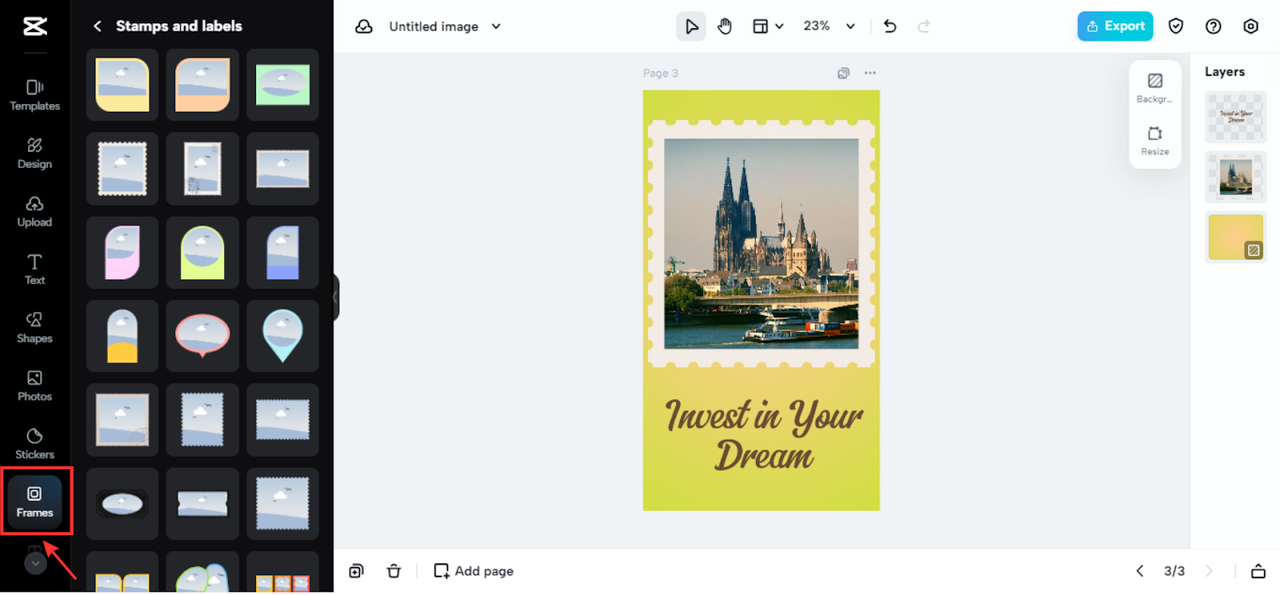1280x595 pixels.
Task: Select the pointer select tool
Action: pyautogui.click(x=691, y=27)
